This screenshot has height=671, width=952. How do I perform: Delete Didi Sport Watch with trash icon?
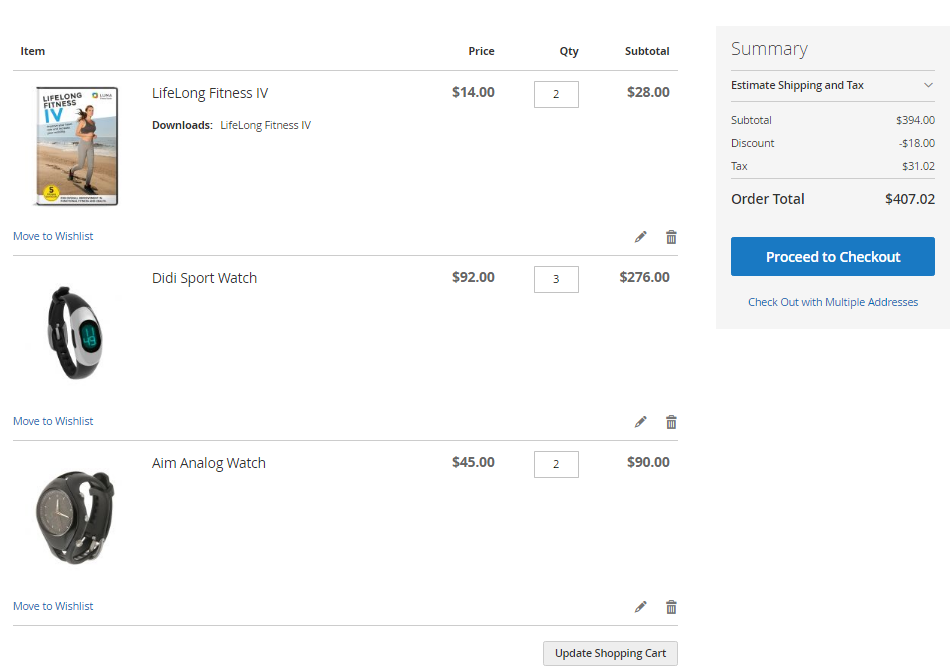[x=671, y=422]
